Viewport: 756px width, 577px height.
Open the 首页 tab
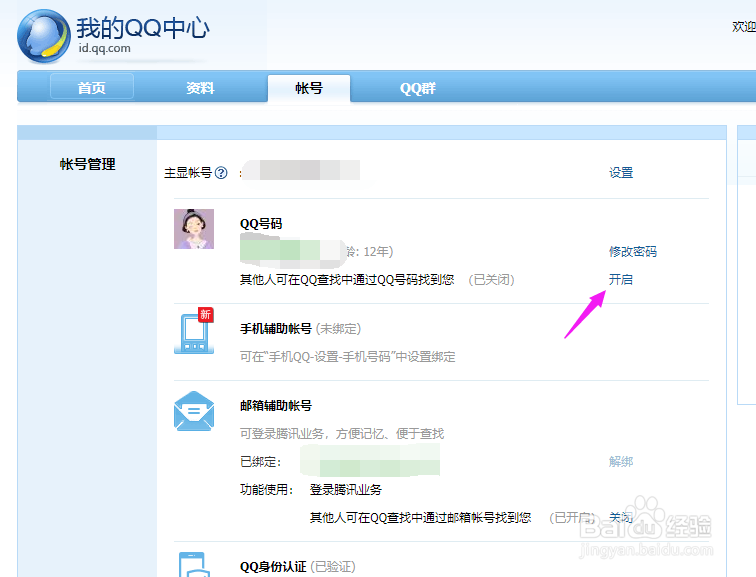pyautogui.click(x=92, y=88)
